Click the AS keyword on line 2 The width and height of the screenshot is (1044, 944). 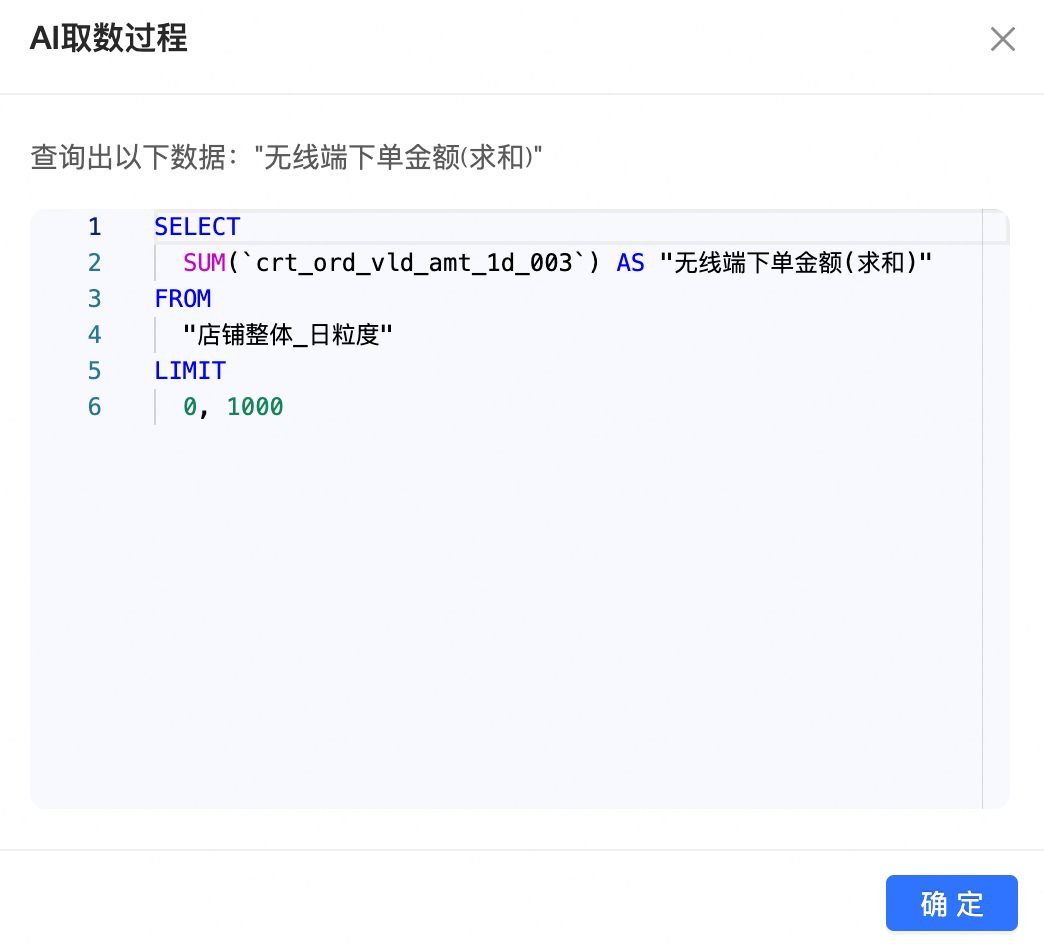tap(630, 262)
